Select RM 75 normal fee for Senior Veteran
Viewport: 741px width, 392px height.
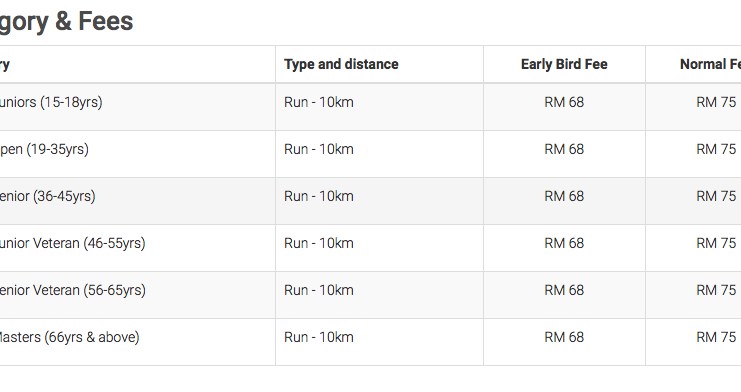pyautogui.click(x=716, y=290)
